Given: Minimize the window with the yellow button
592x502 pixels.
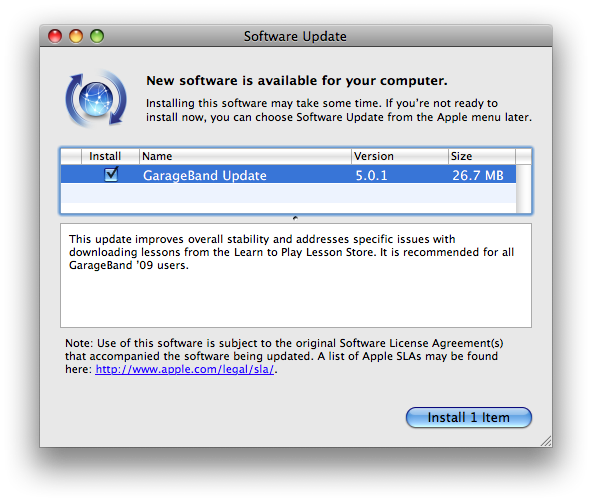Looking at the screenshot, I should [76, 36].
